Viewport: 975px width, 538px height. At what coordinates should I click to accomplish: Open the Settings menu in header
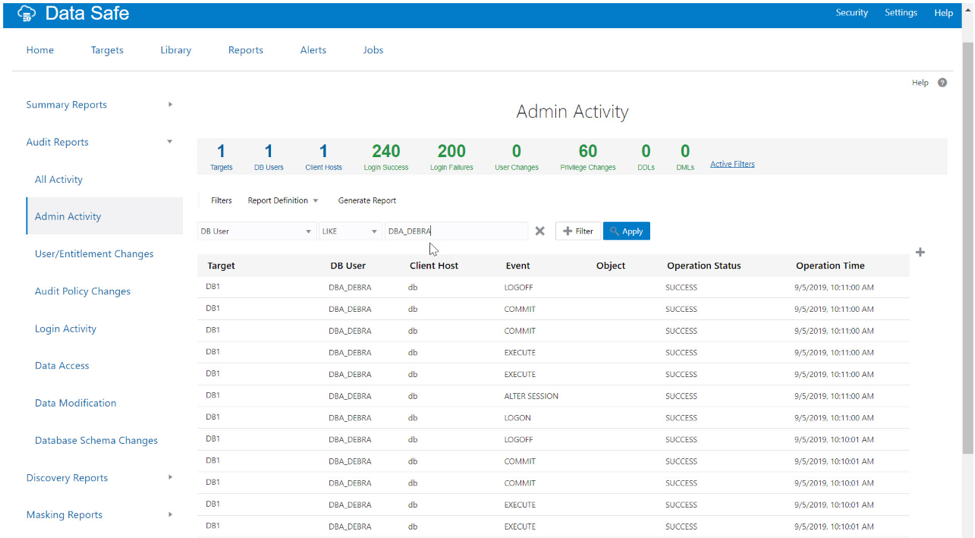pos(900,13)
